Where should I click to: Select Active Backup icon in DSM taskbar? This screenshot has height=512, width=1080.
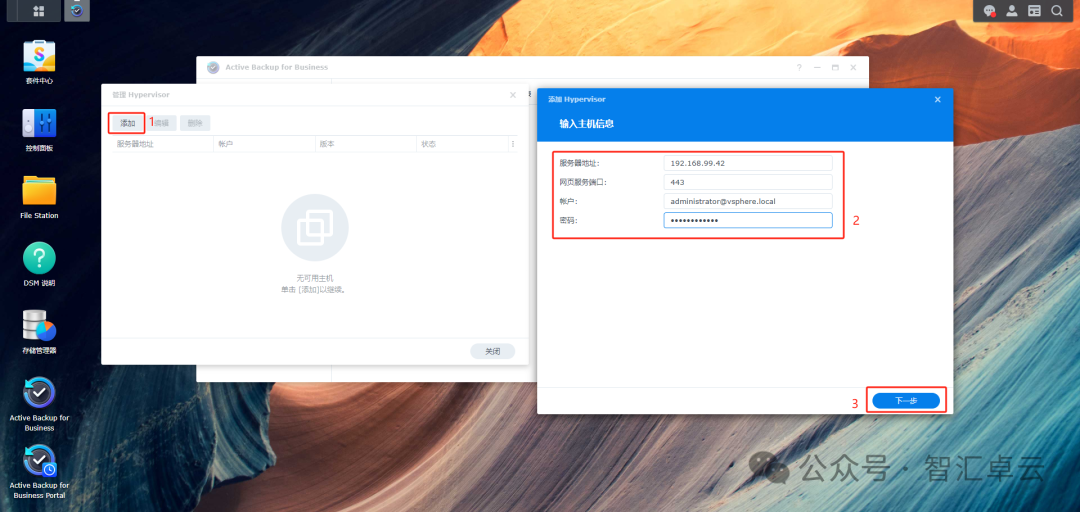click(x=77, y=10)
